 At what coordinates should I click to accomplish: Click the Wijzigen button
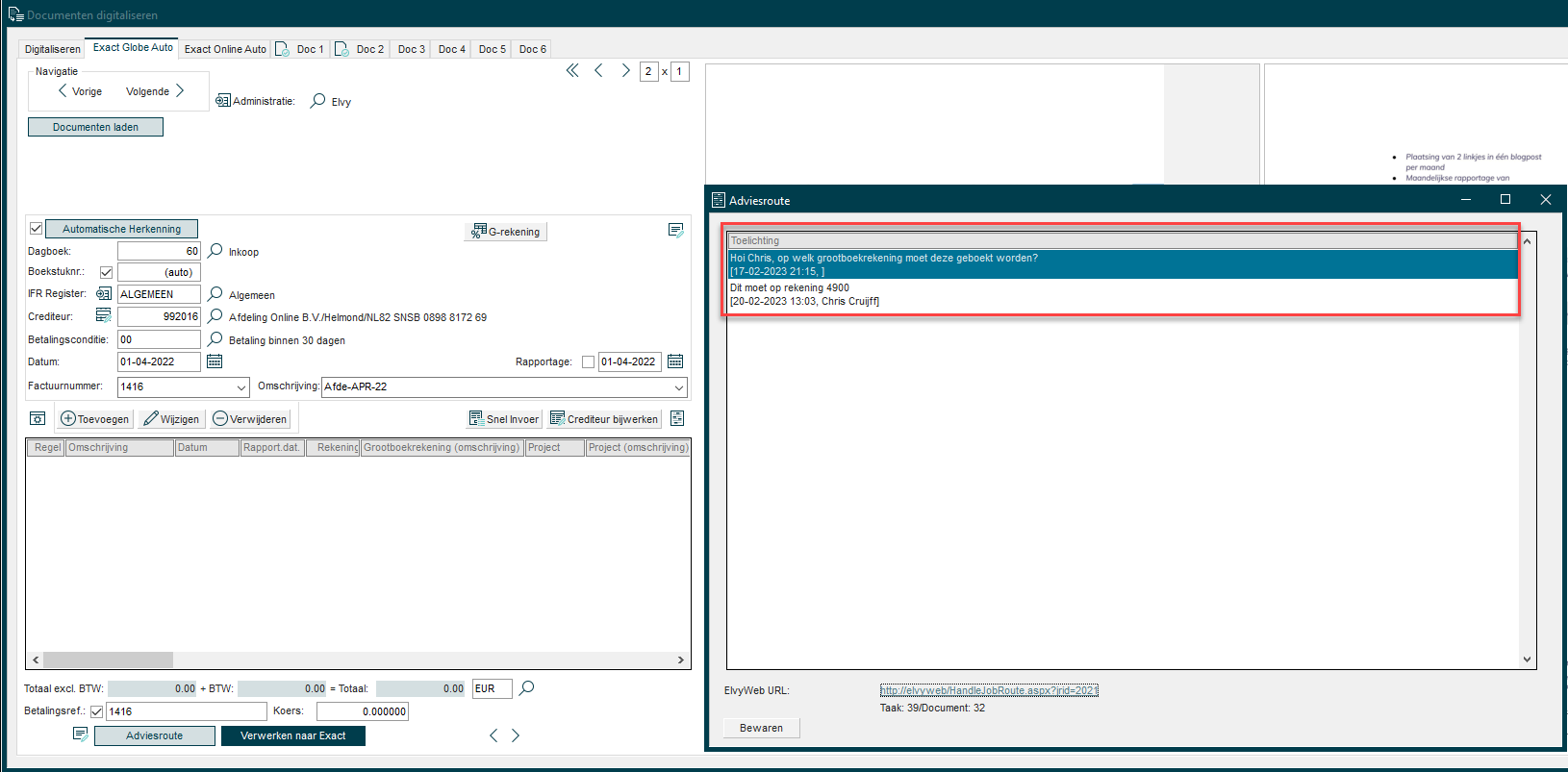coord(171,418)
